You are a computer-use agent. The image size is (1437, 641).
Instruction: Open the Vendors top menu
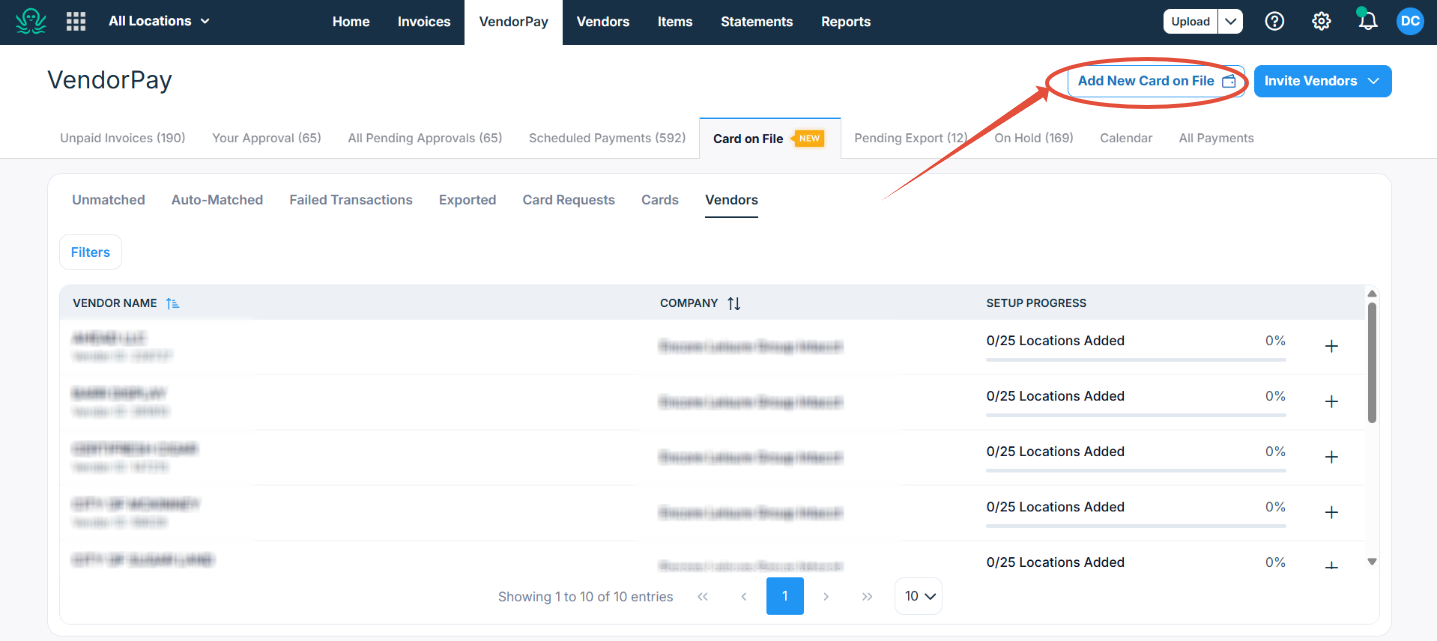[x=603, y=21]
